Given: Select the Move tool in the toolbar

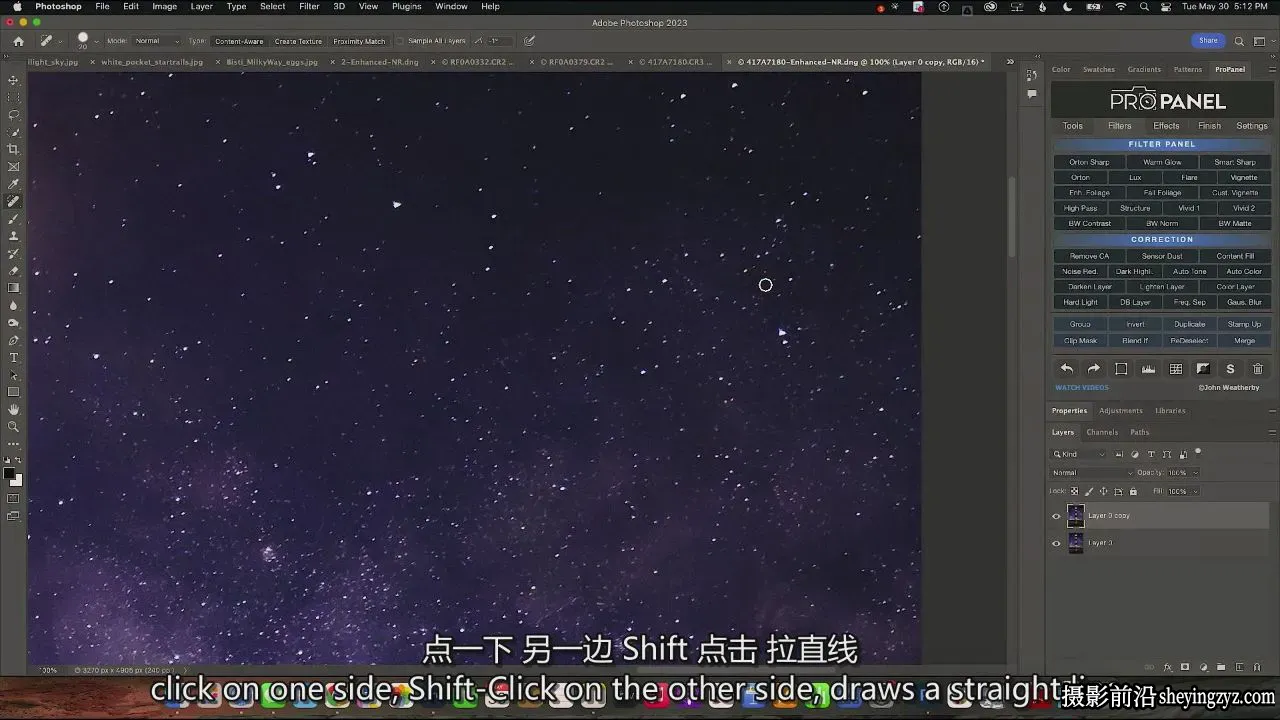Looking at the screenshot, I should (13, 80).
